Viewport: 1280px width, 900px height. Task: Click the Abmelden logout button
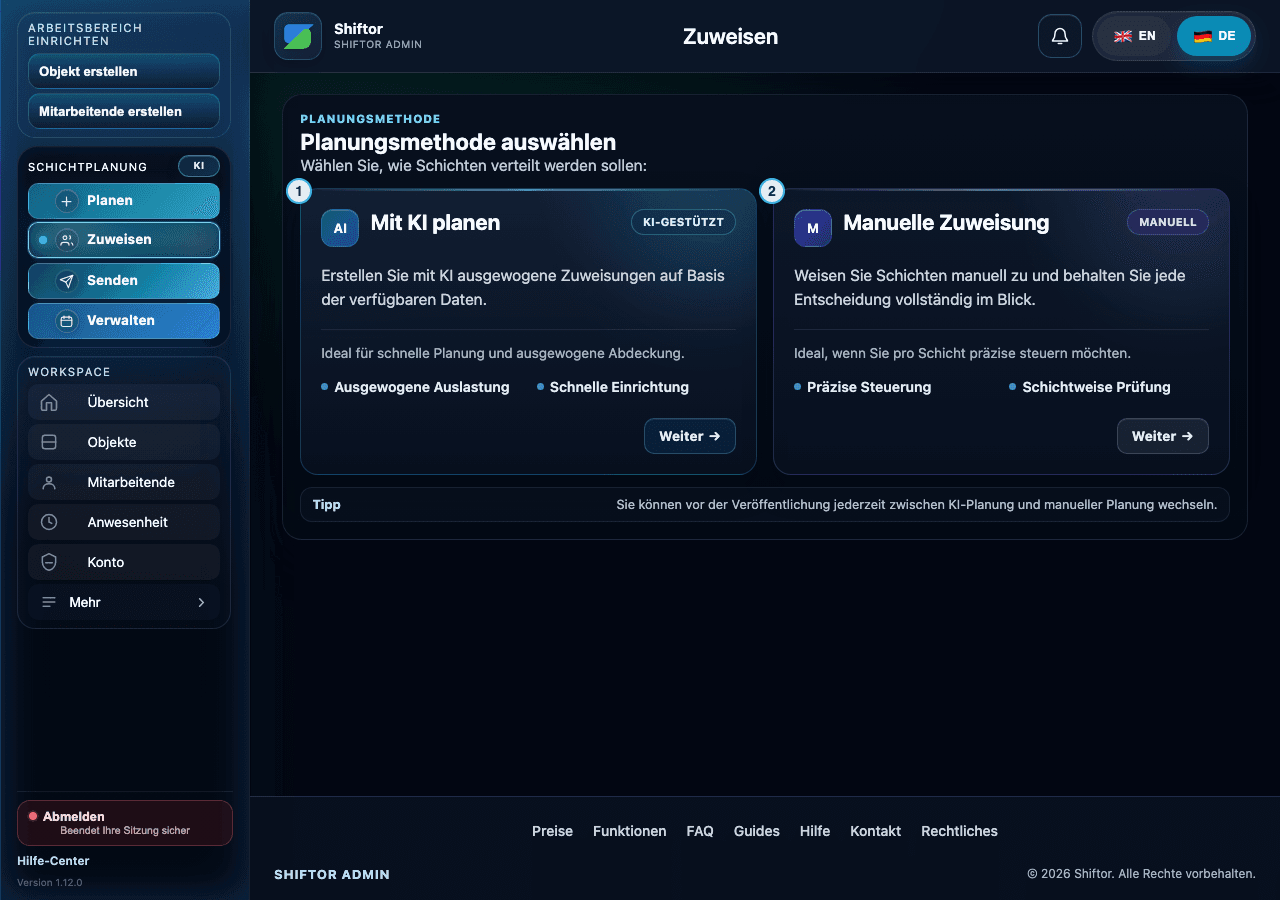(125, 823)
